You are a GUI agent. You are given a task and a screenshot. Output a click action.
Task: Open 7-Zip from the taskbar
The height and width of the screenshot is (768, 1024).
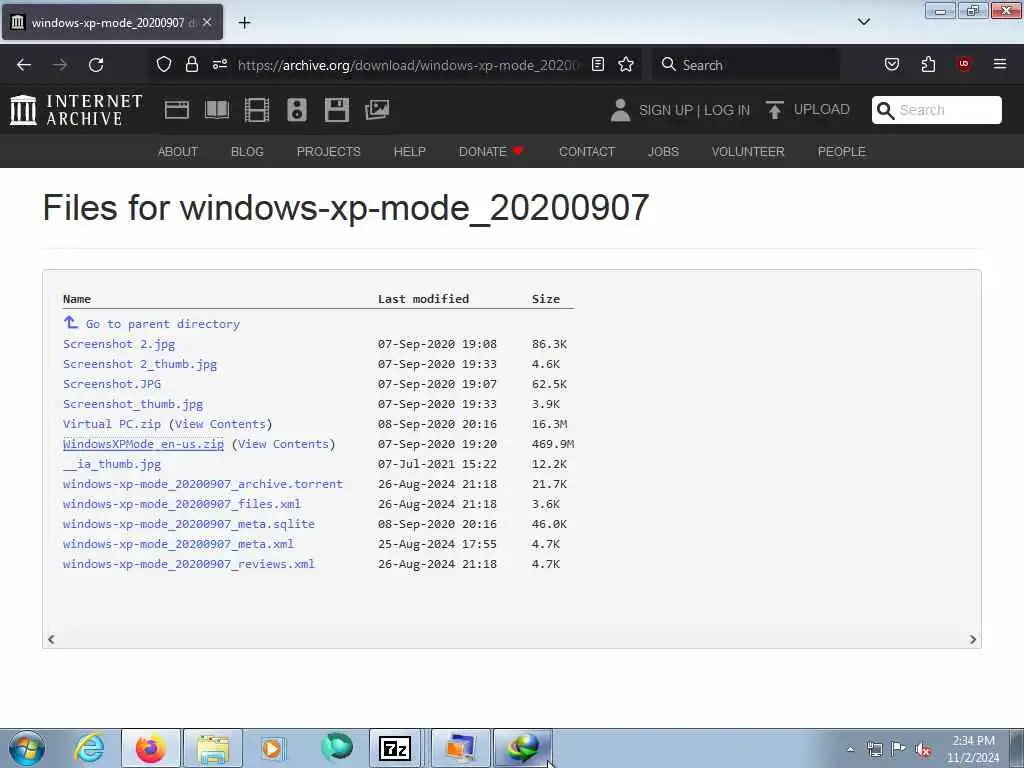(x=395, y=748)
